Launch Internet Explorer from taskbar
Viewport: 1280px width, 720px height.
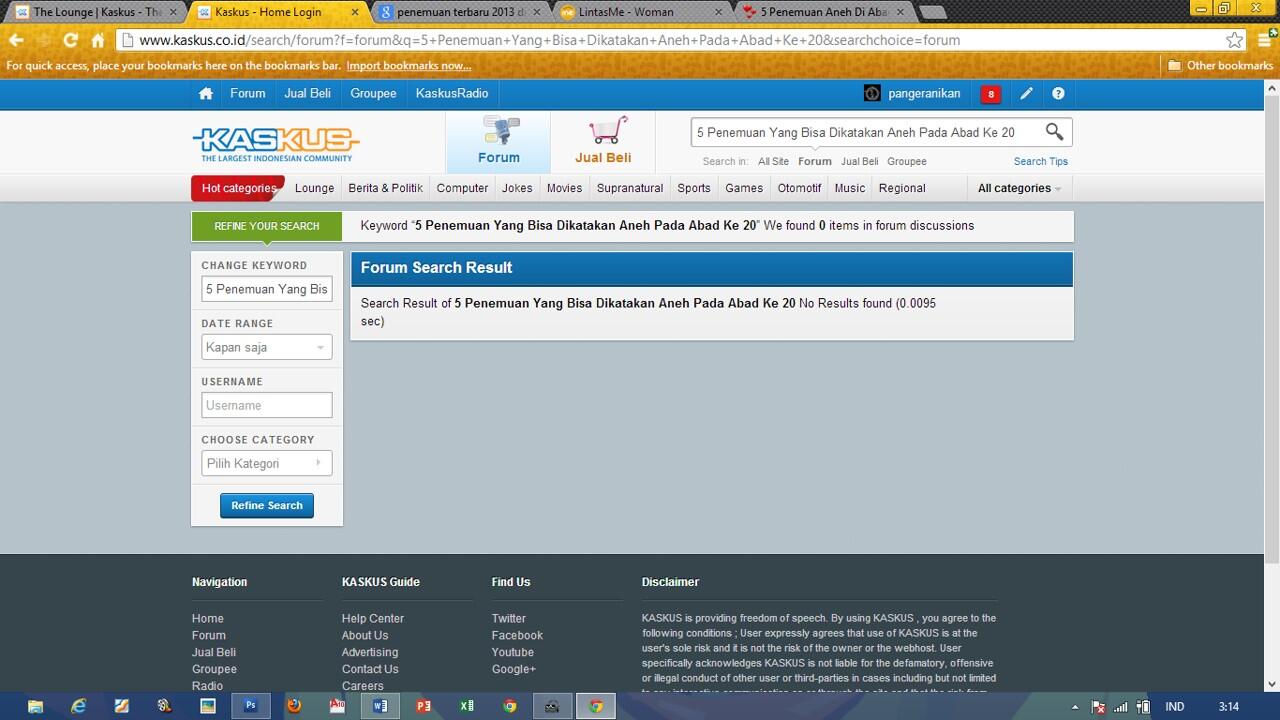(79, 706)
